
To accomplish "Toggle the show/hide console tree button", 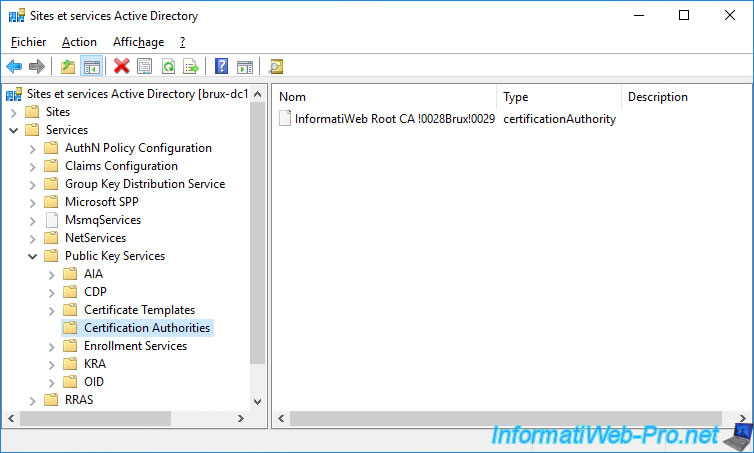I will (91, 67).
